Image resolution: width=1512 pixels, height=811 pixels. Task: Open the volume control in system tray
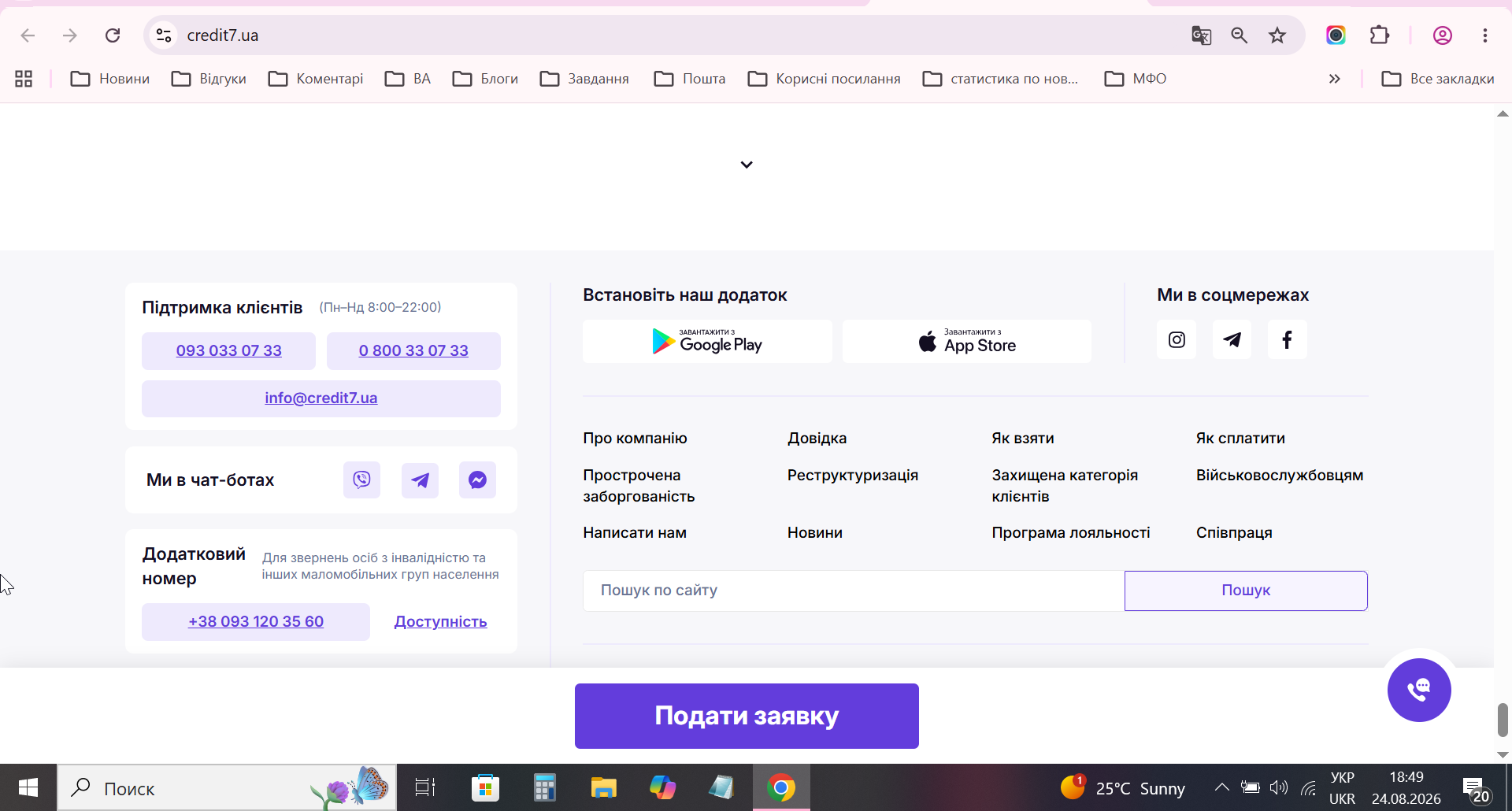[1279, 787]
